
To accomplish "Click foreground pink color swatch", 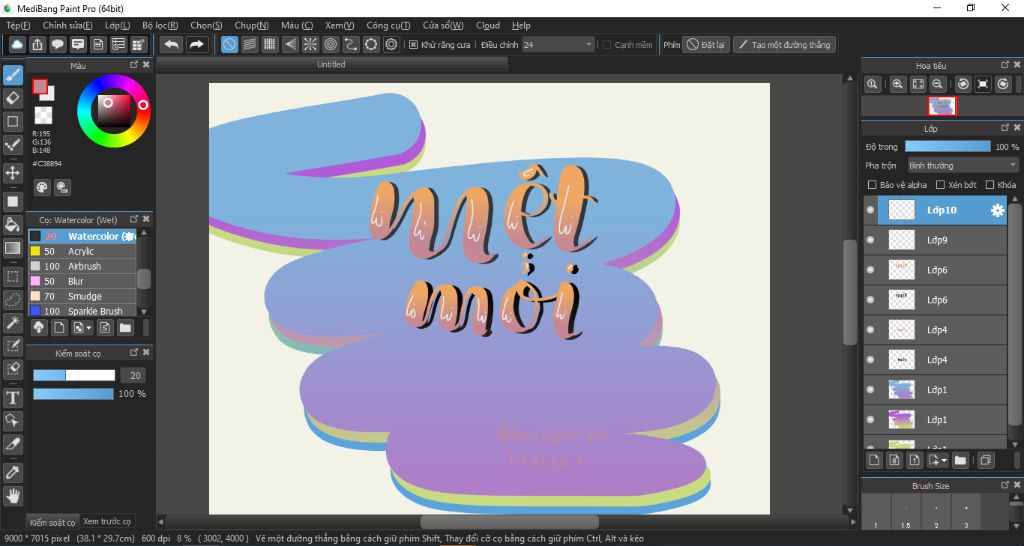I will 40,86.
